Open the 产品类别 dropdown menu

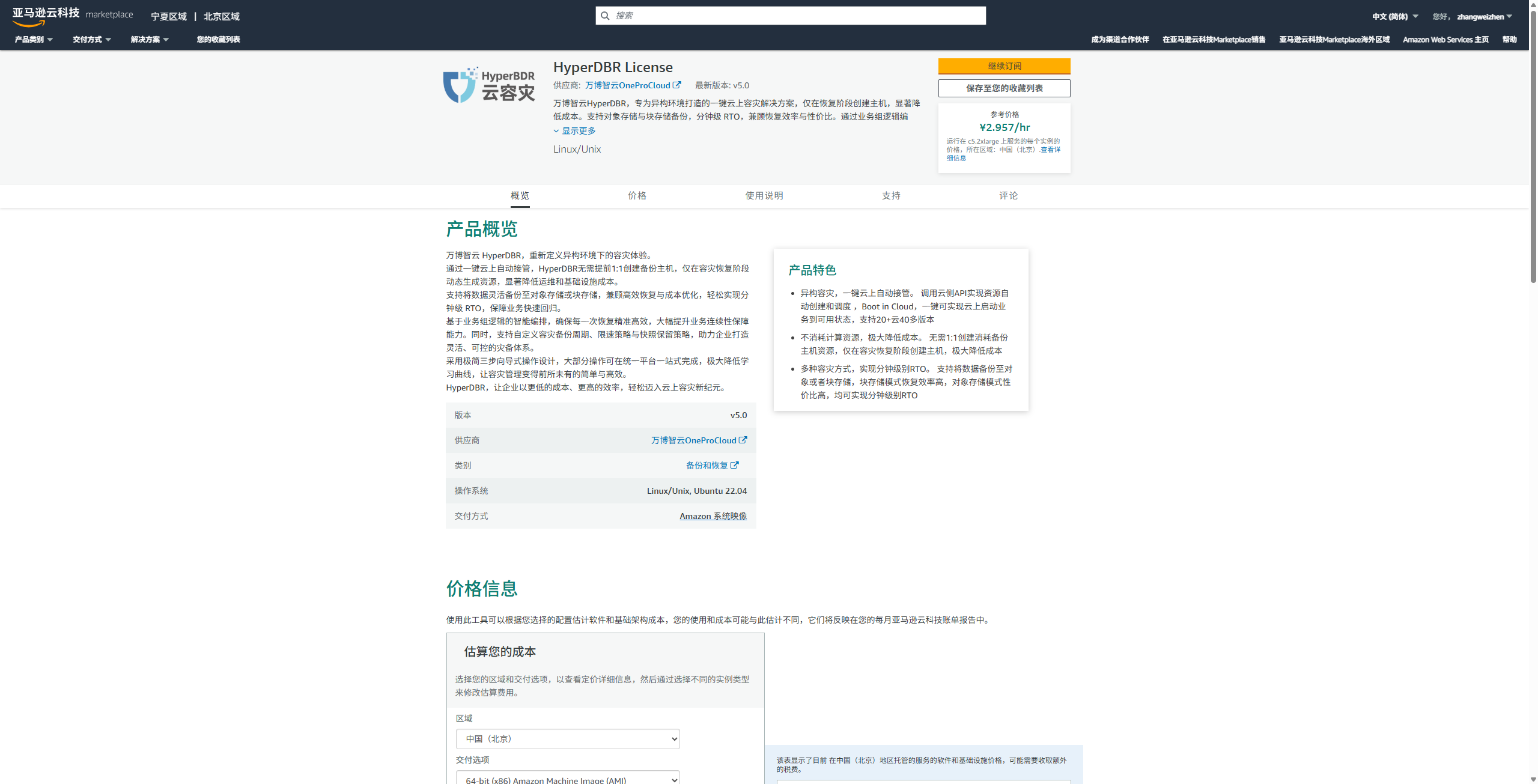(34, 40)
